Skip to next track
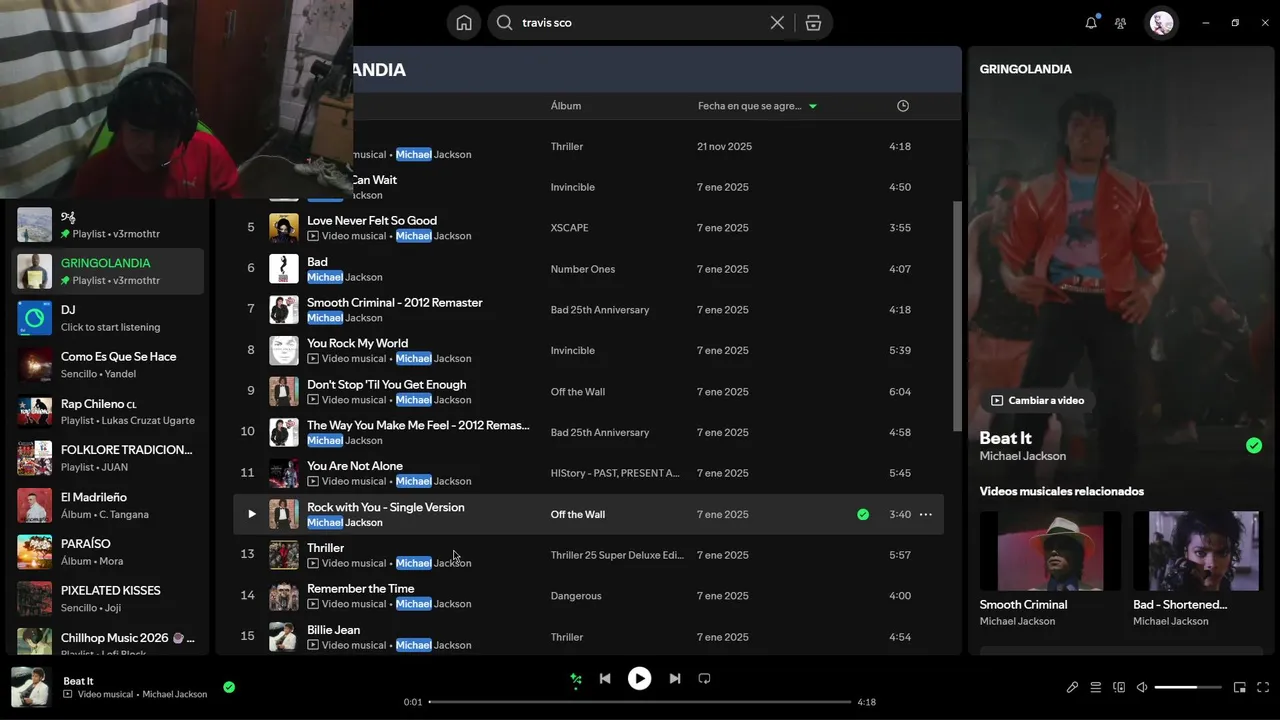The height and width of the screenshot is (720, 1280). click(675, 678)
